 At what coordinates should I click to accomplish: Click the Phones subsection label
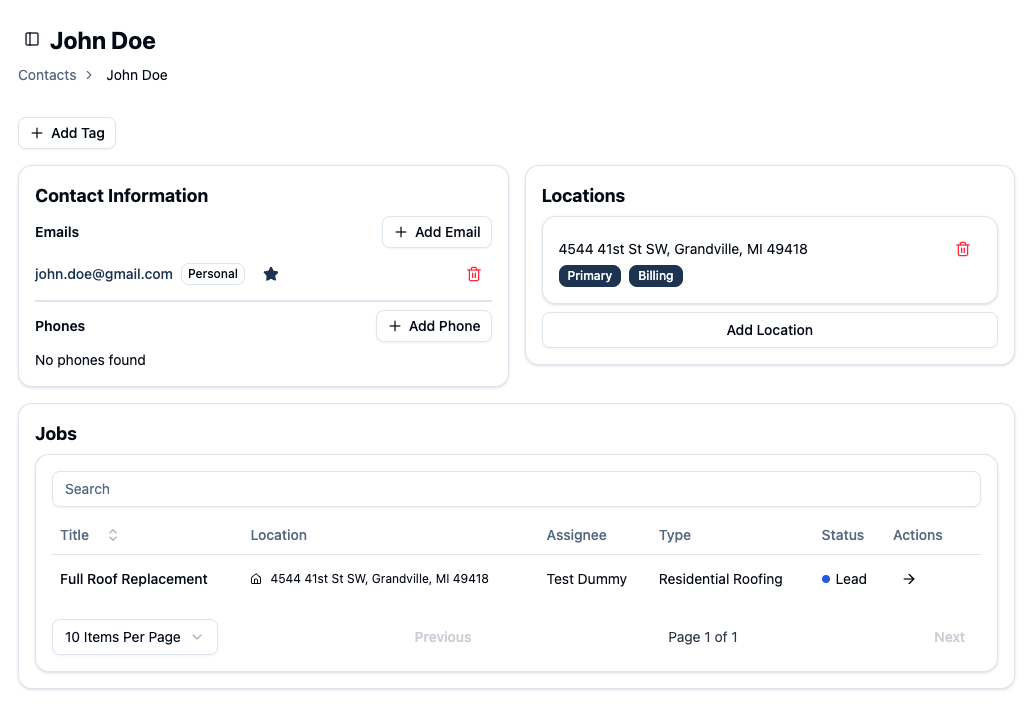point(60,326)
